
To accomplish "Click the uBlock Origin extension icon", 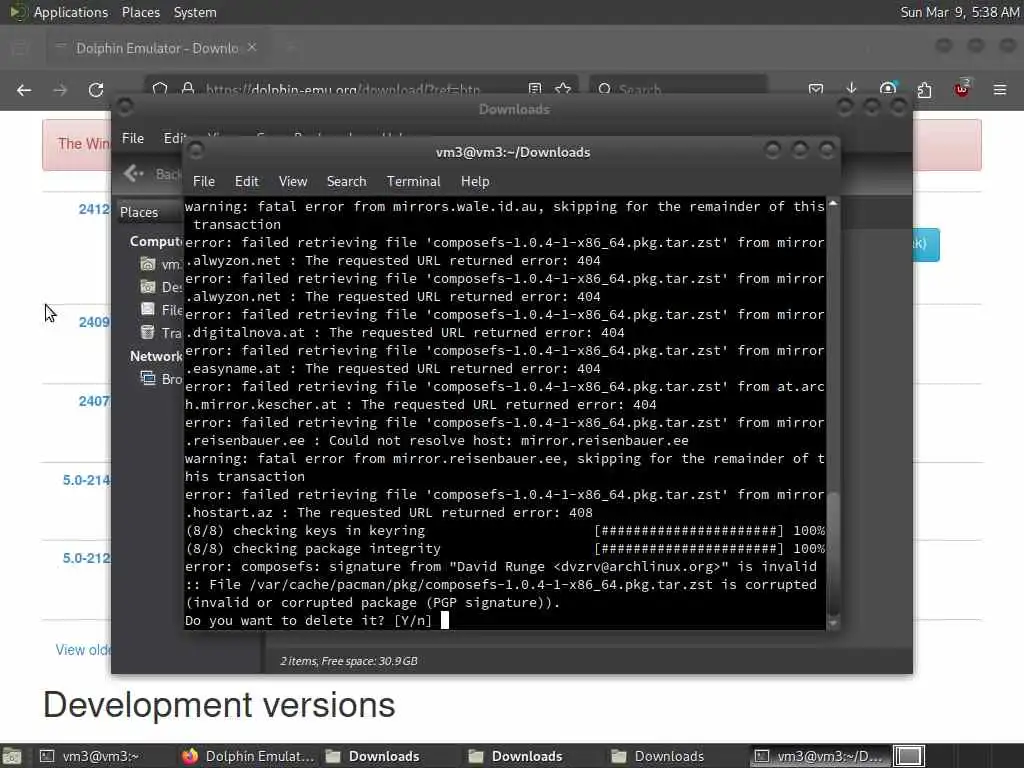I will click(x=962, y=88).
